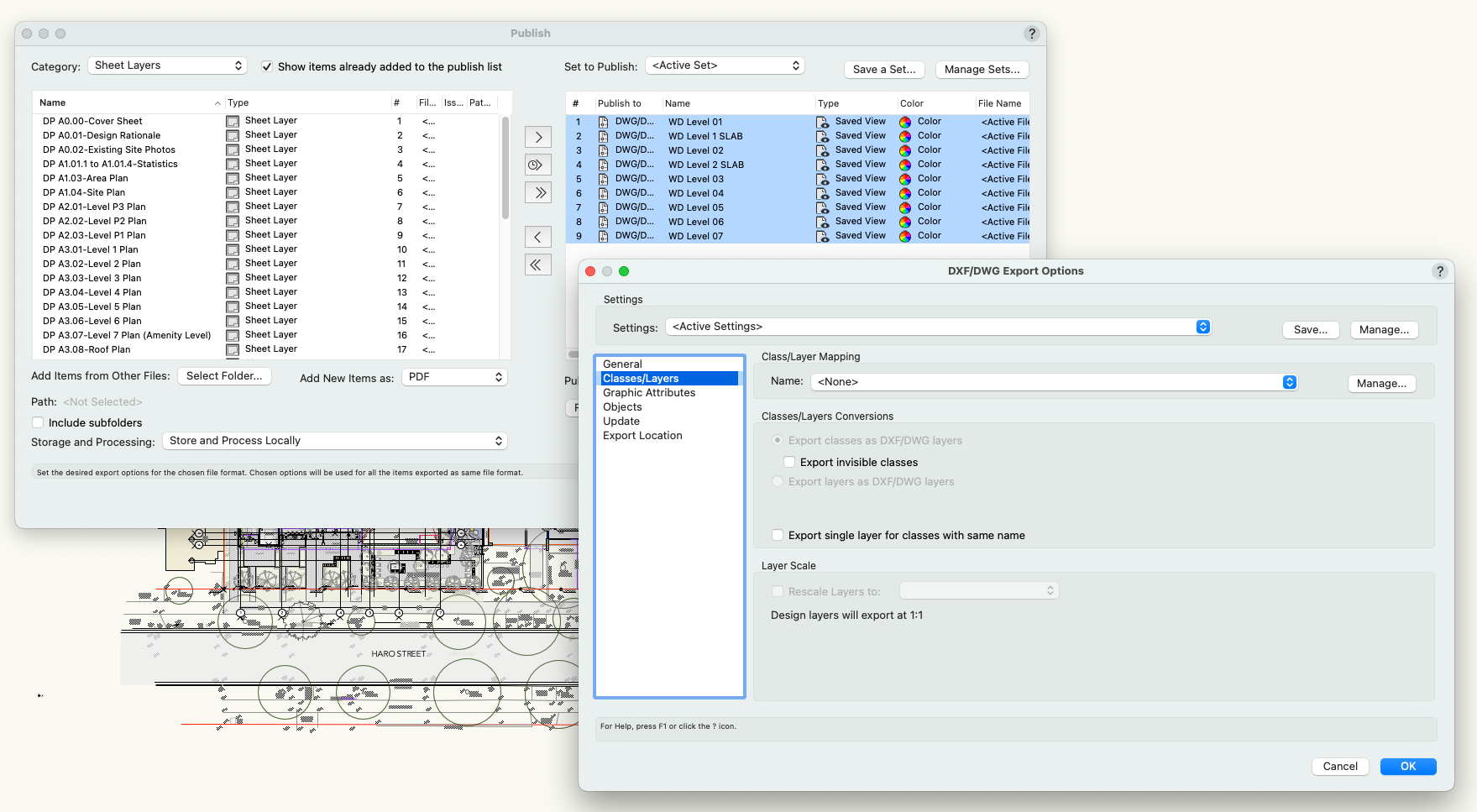Image resolution: width=1477 pixels, height=812 pixels.
Task: Switch to the Export Location section
Action: click(642, 435)
